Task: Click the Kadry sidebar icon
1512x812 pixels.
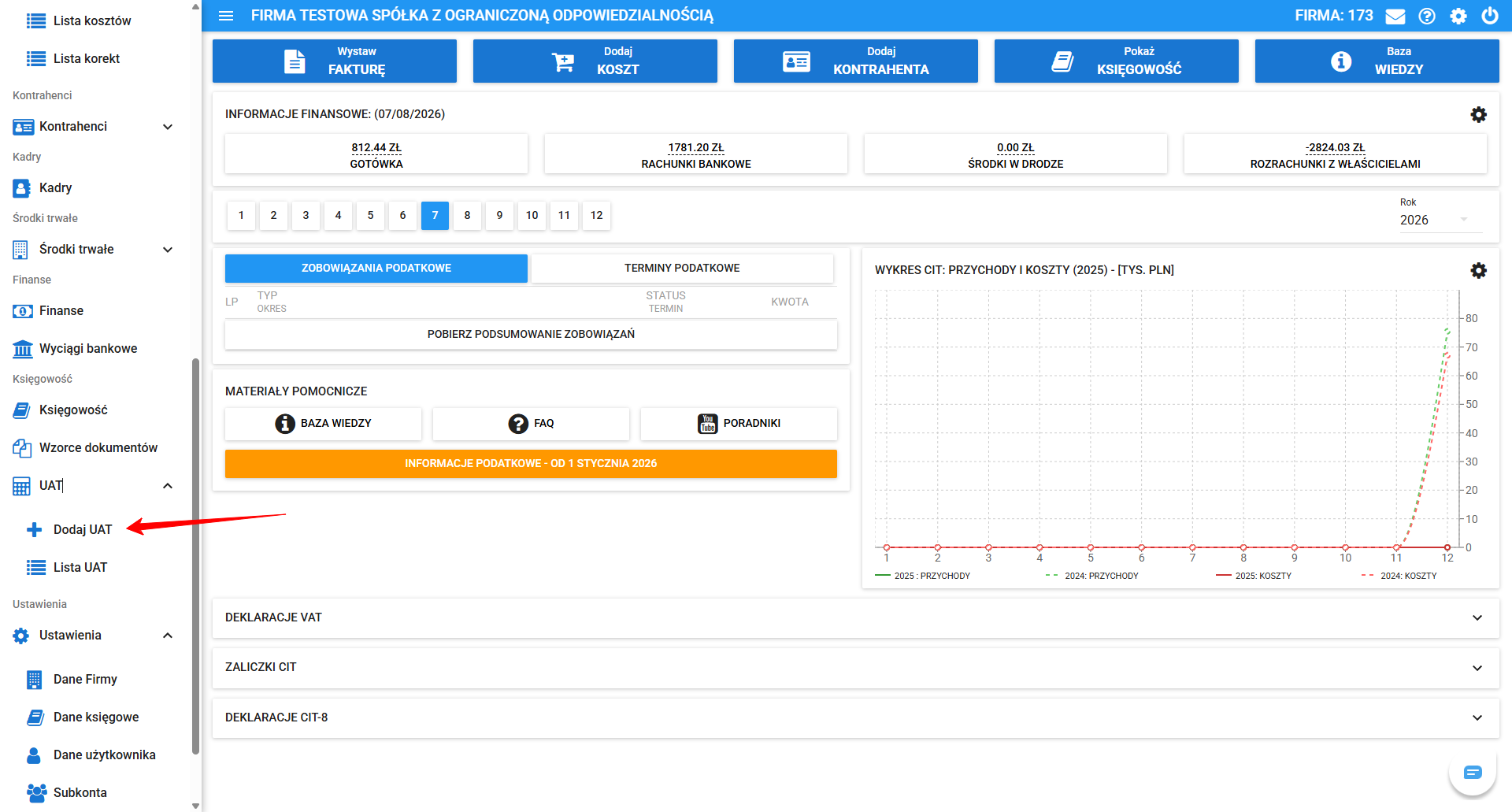Action: (22, 188)
